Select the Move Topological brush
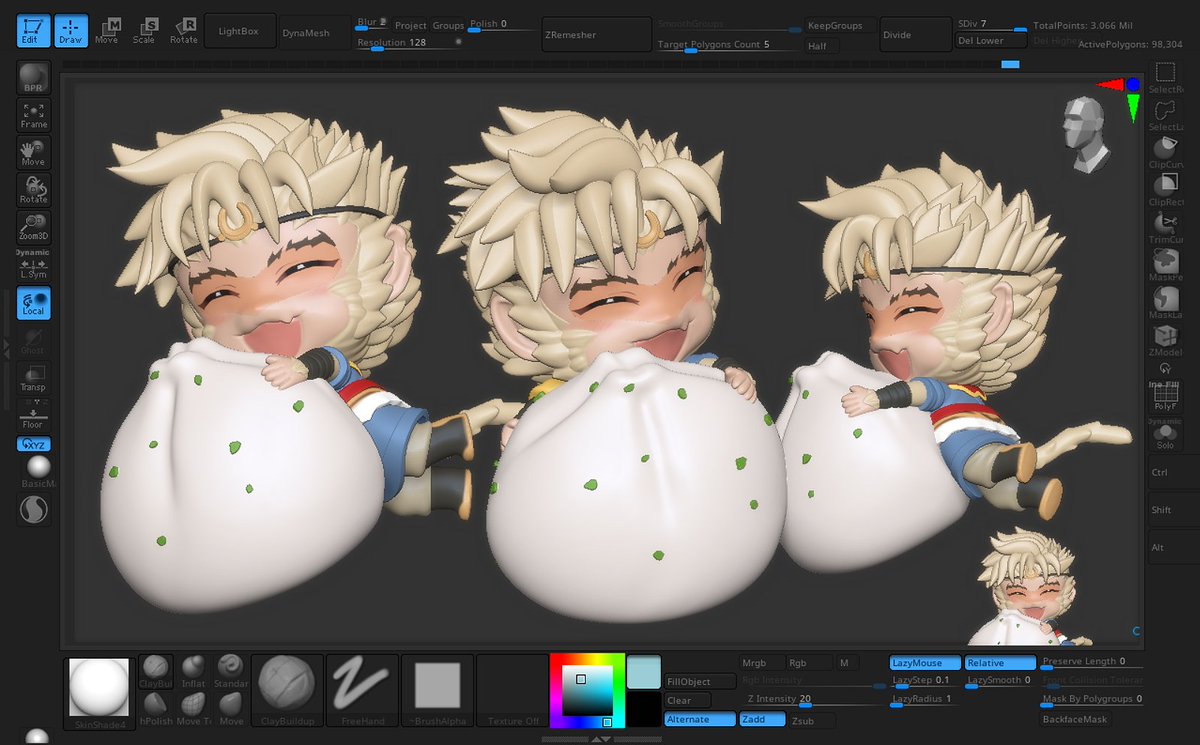Image resolution: width=1200 pixels, height=745 pixels. click(193, 709)
